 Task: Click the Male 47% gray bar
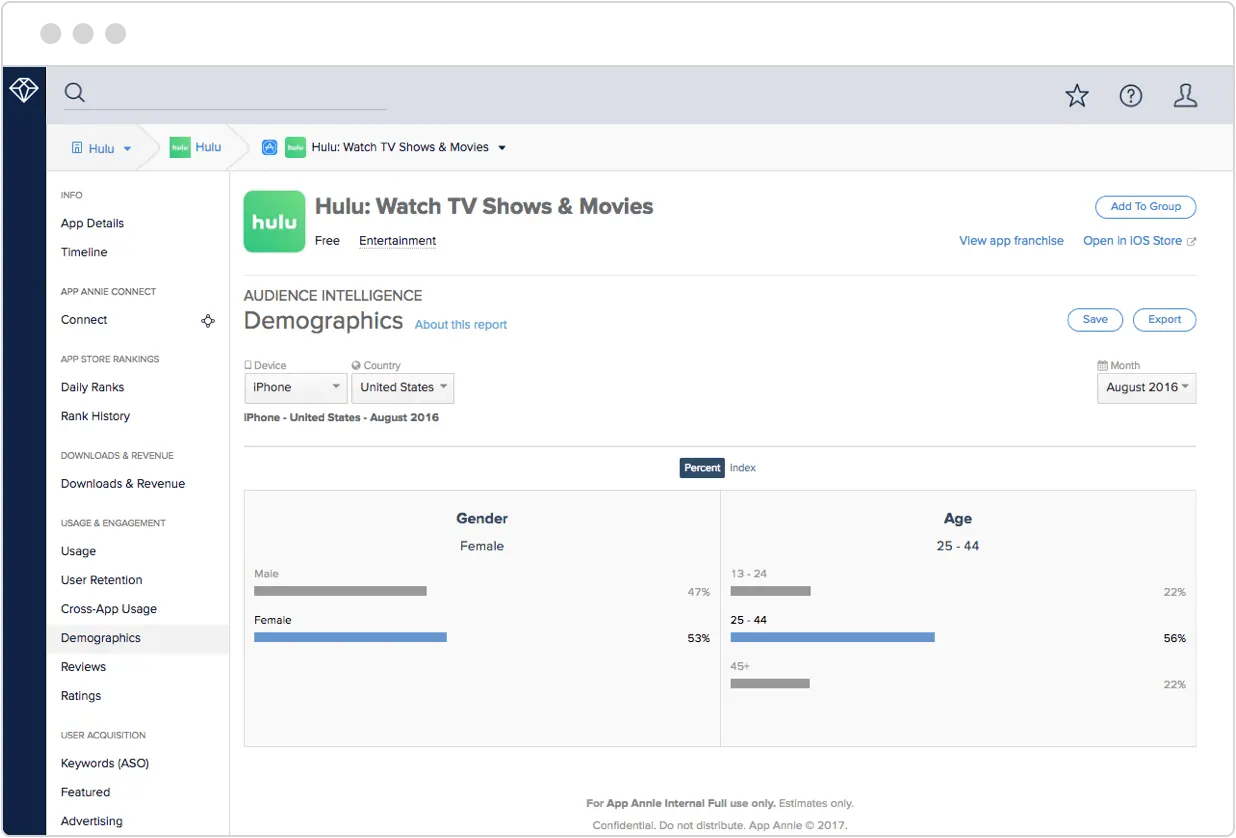[x=340, y=592]
